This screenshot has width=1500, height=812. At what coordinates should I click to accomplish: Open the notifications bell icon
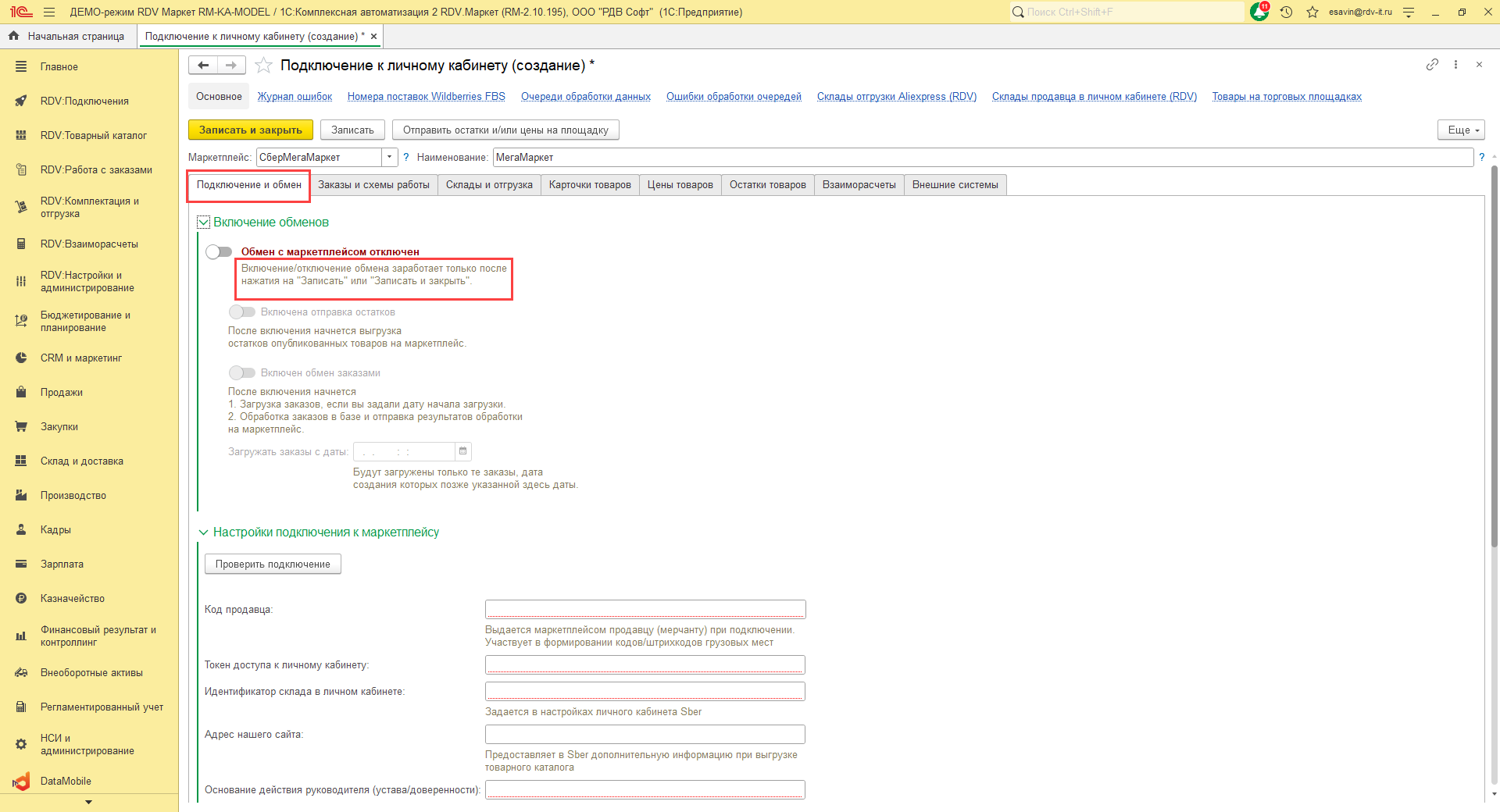(1259, 12)
